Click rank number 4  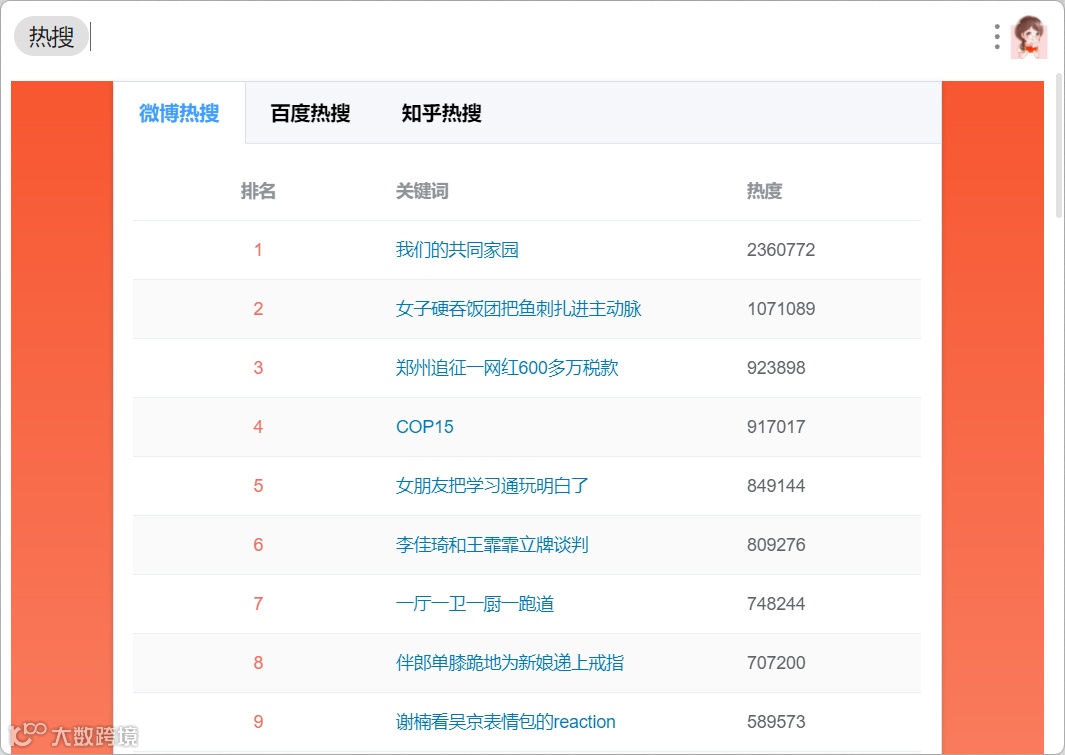click(258, 427)
